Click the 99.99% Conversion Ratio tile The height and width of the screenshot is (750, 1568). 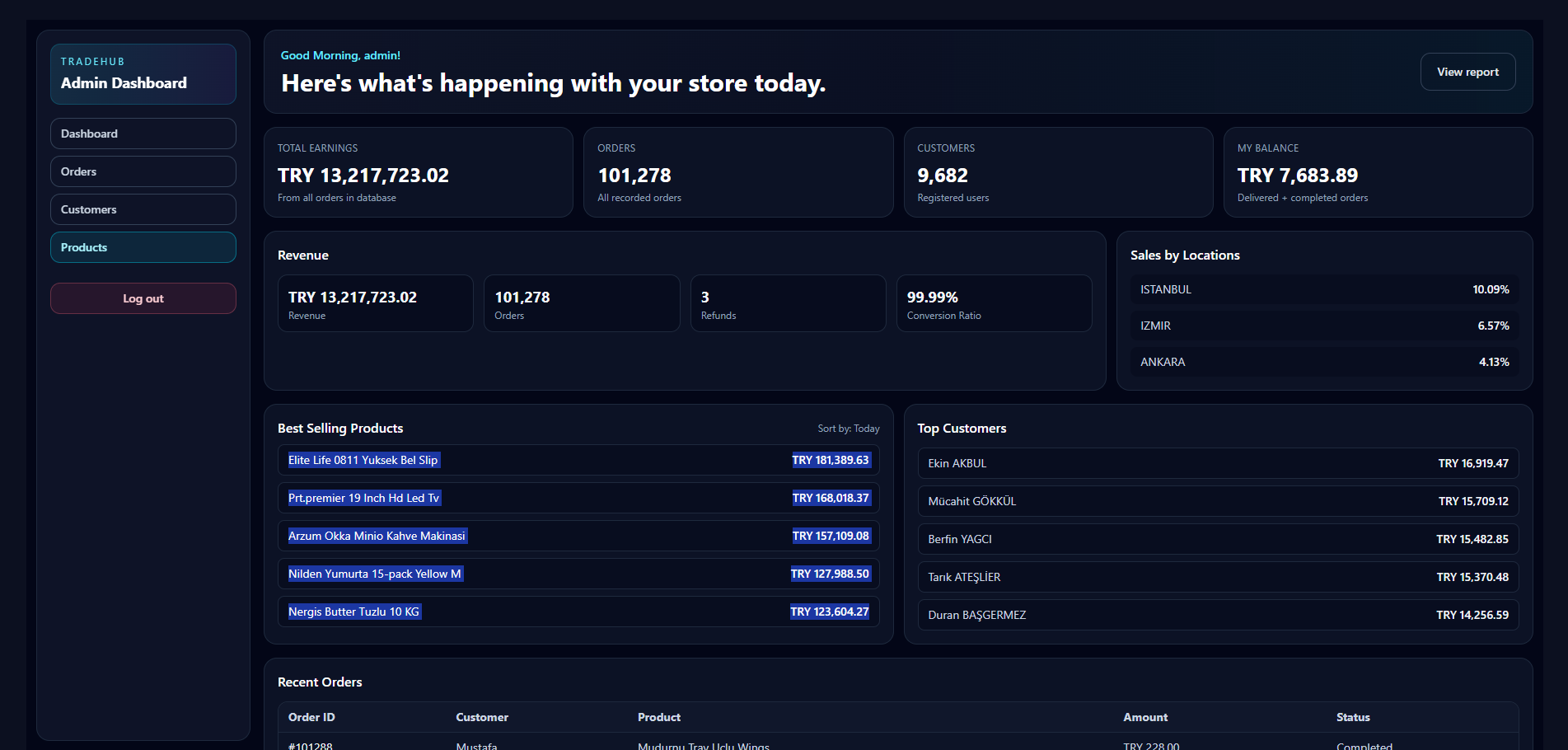tap(994, 303)
